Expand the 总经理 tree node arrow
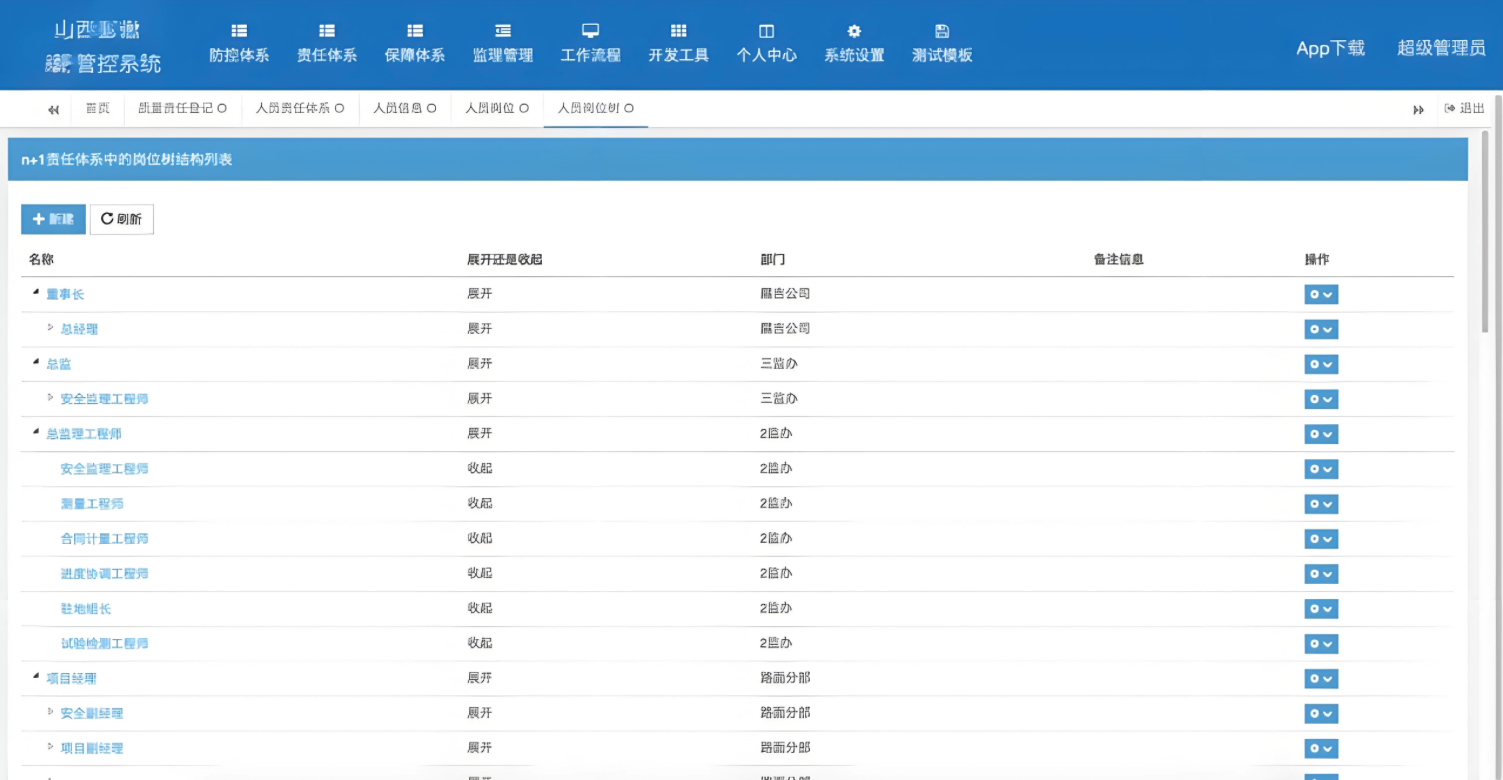1503x780 pixels. pos(51,327)
